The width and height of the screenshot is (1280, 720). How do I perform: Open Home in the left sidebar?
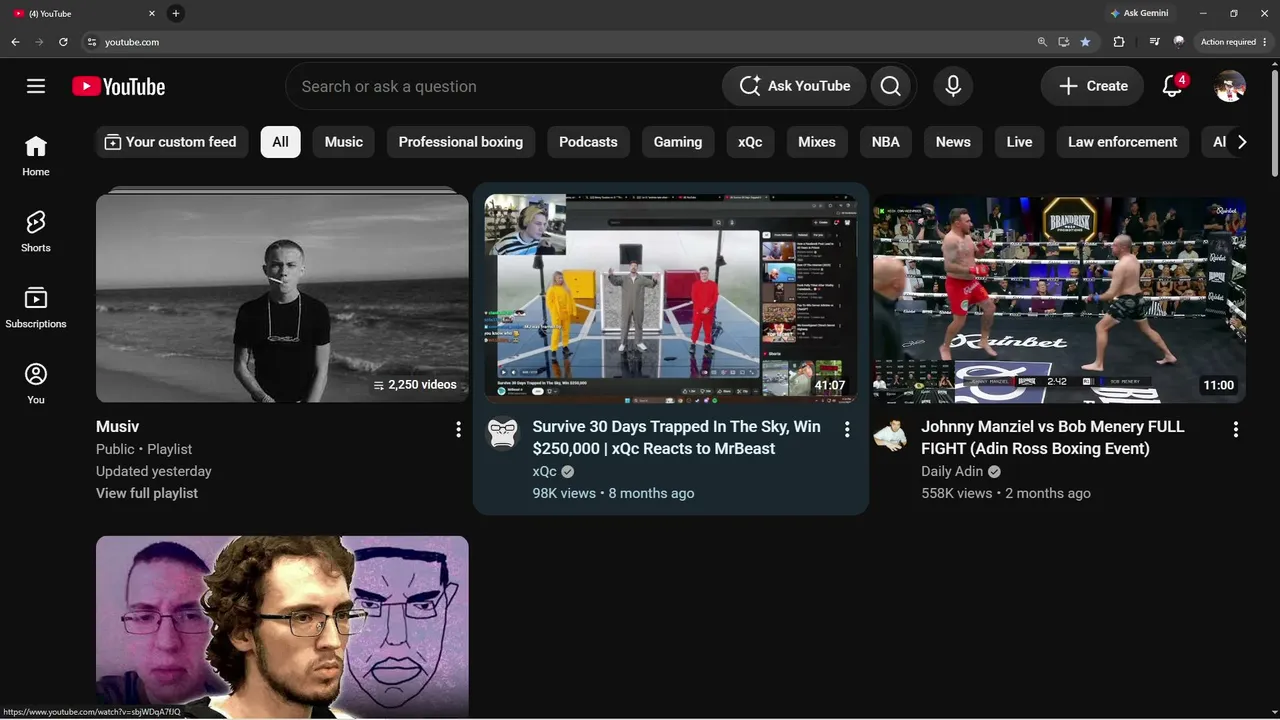[x=36, y=156]
